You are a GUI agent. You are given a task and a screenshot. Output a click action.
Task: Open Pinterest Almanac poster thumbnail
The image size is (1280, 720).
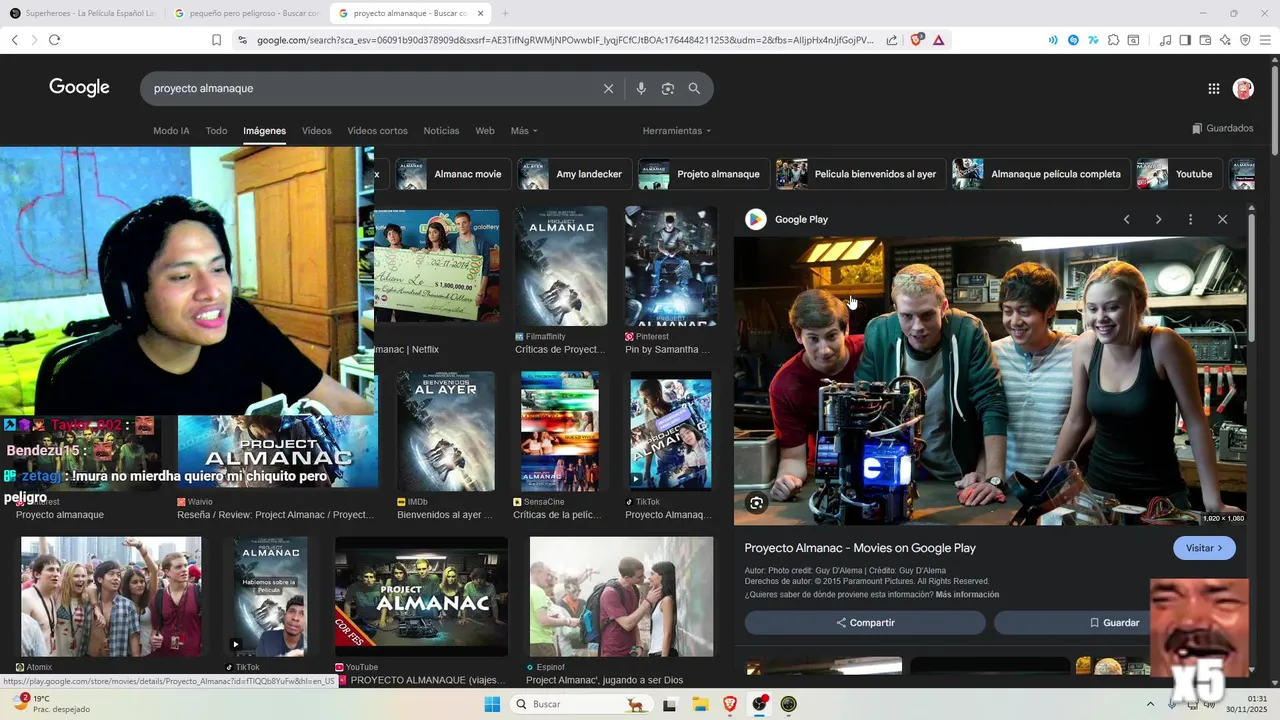pos(671,266)
